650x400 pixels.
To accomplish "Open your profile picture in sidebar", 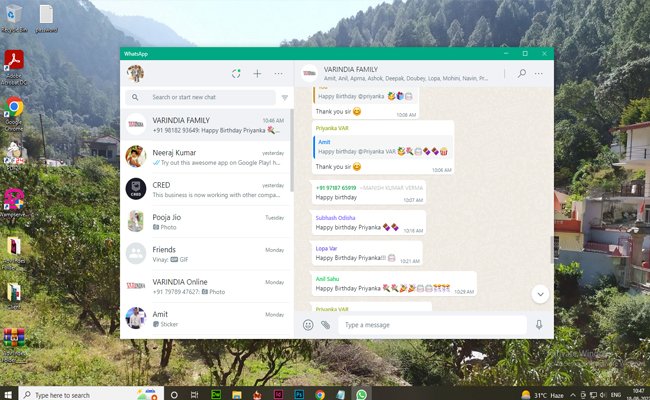I will tap(134, 73).
